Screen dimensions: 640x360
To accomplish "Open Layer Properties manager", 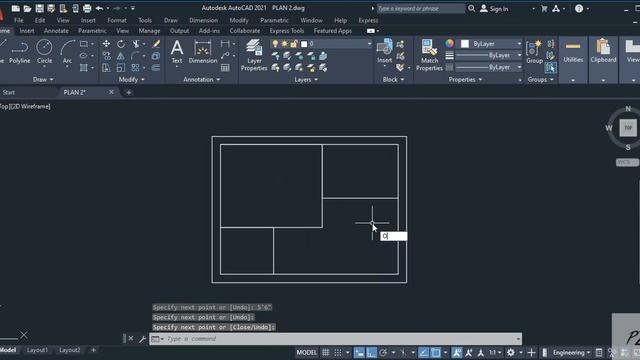I will [254, 55].
